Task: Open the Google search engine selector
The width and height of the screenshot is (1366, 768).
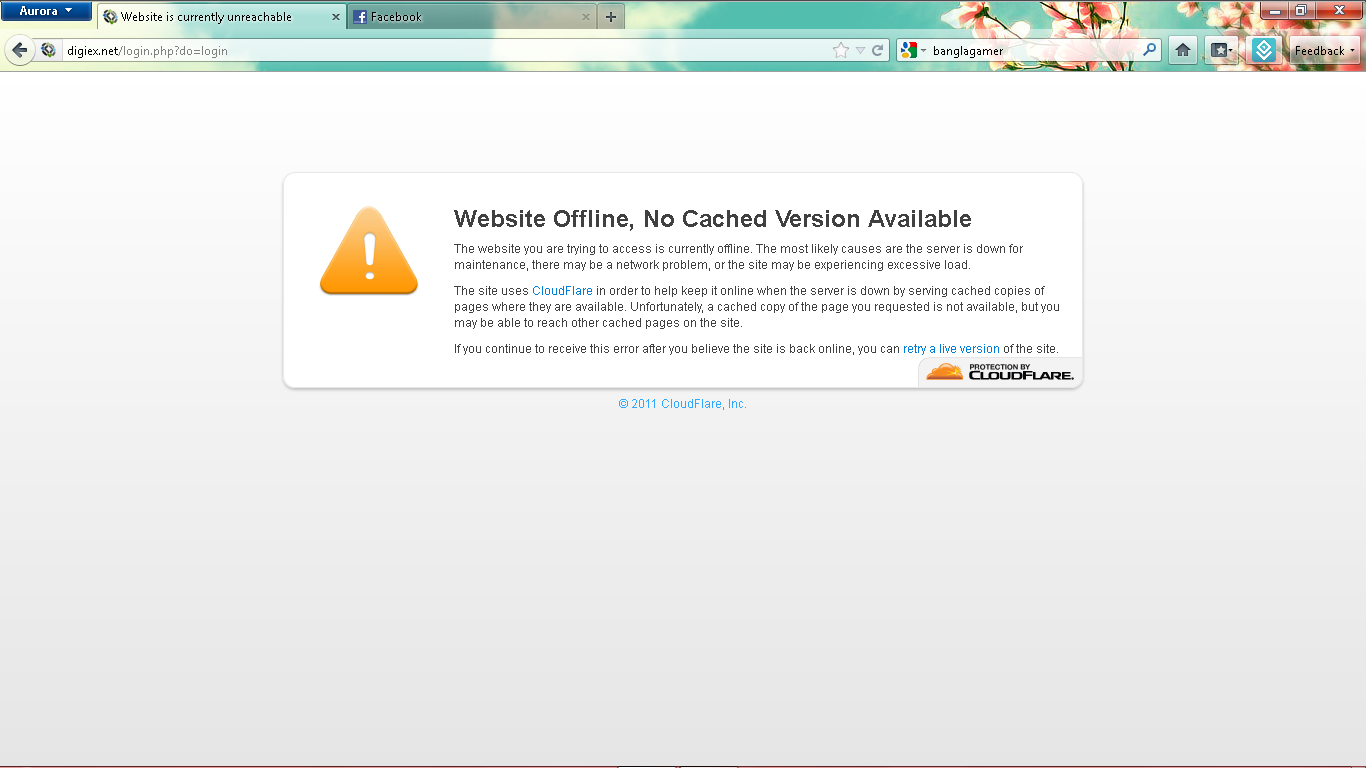Action: 913,50
